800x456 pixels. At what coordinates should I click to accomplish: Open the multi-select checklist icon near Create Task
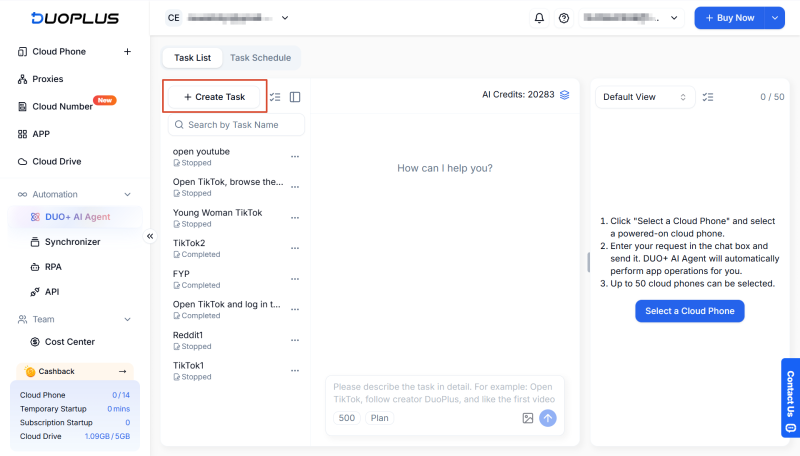coord(275,97)
